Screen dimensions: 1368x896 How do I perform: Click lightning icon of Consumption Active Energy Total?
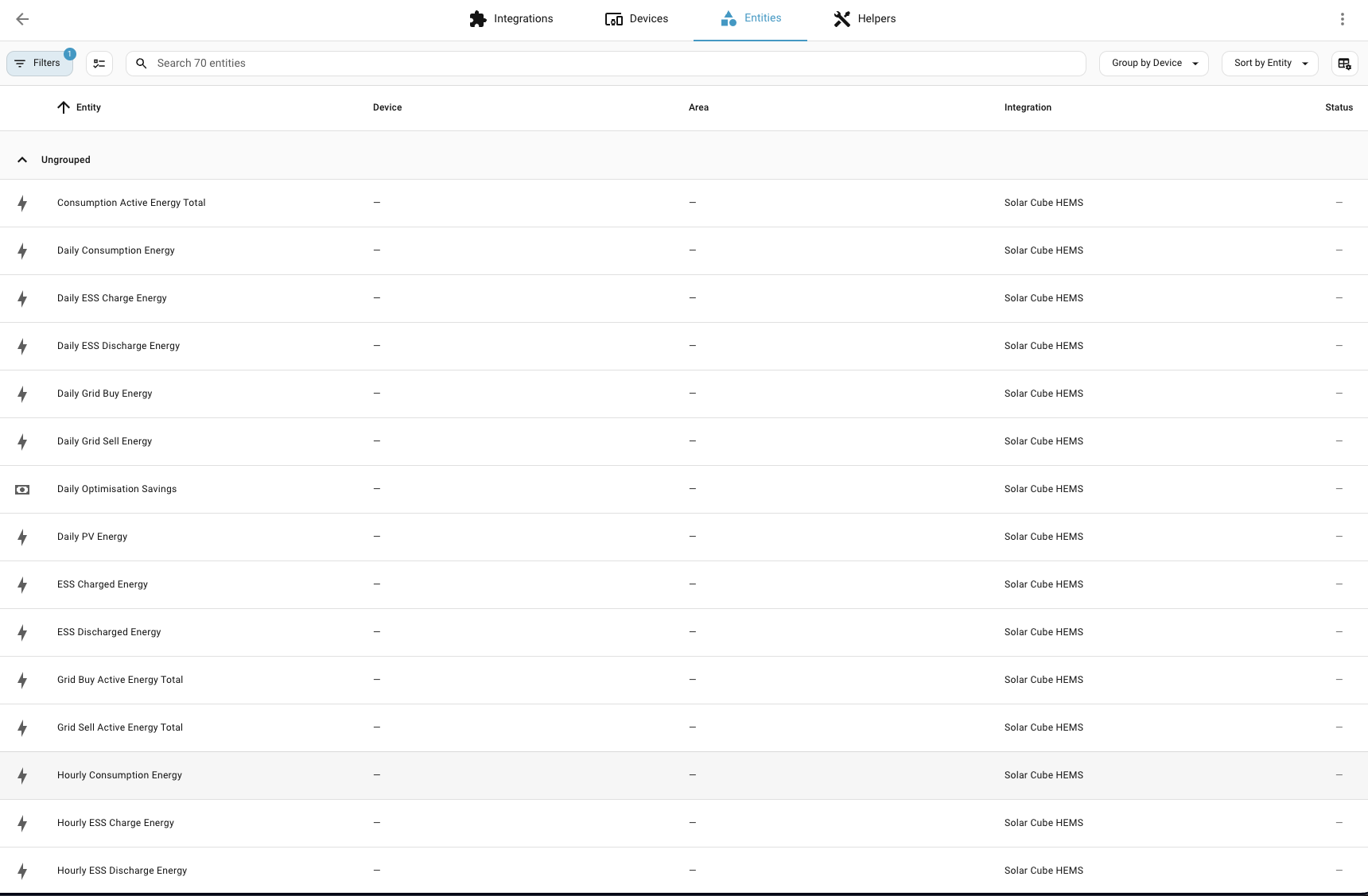click(22, 204)
